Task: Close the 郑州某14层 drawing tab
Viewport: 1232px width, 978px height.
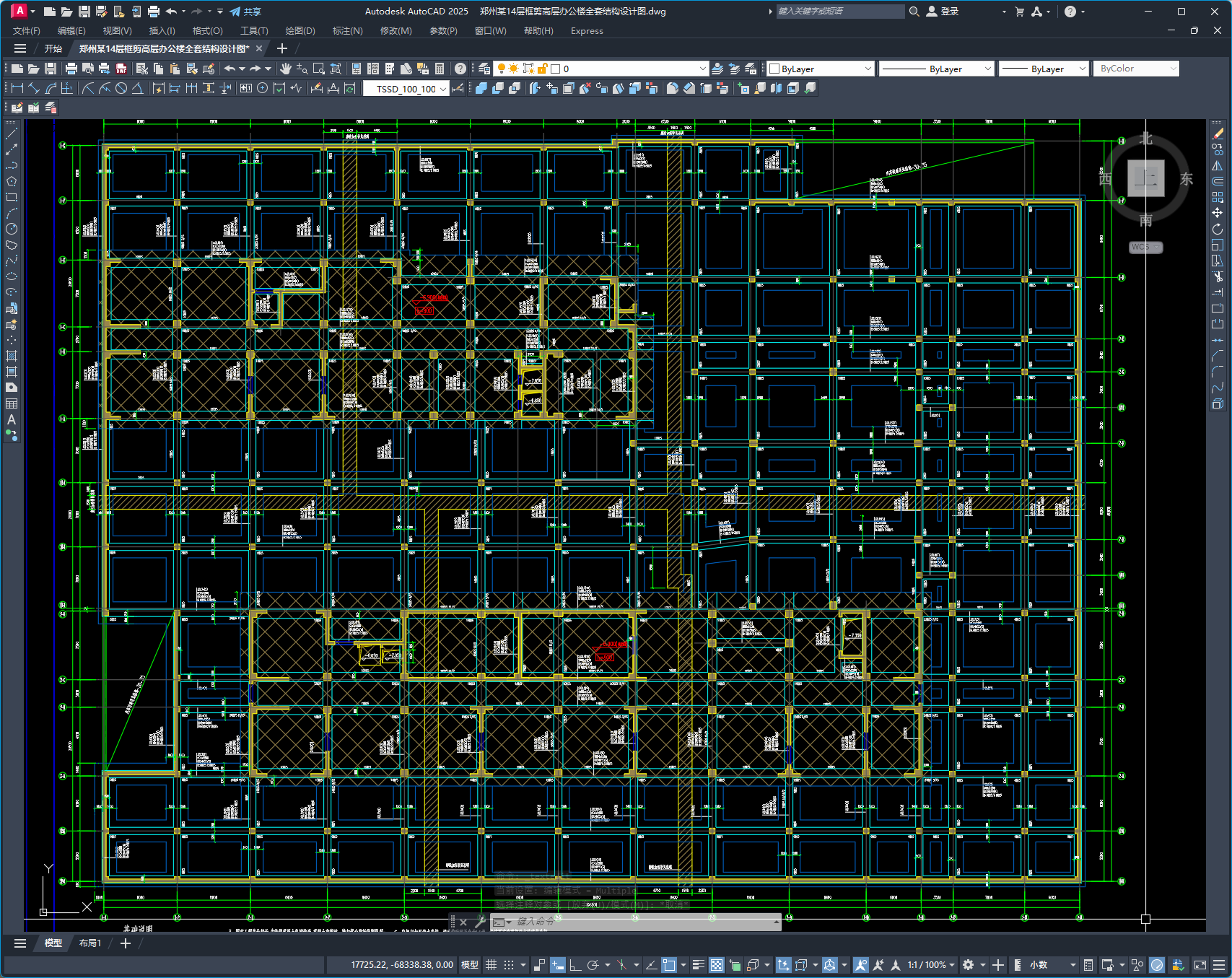Action: pyautogui.click(x=259, y=48)
